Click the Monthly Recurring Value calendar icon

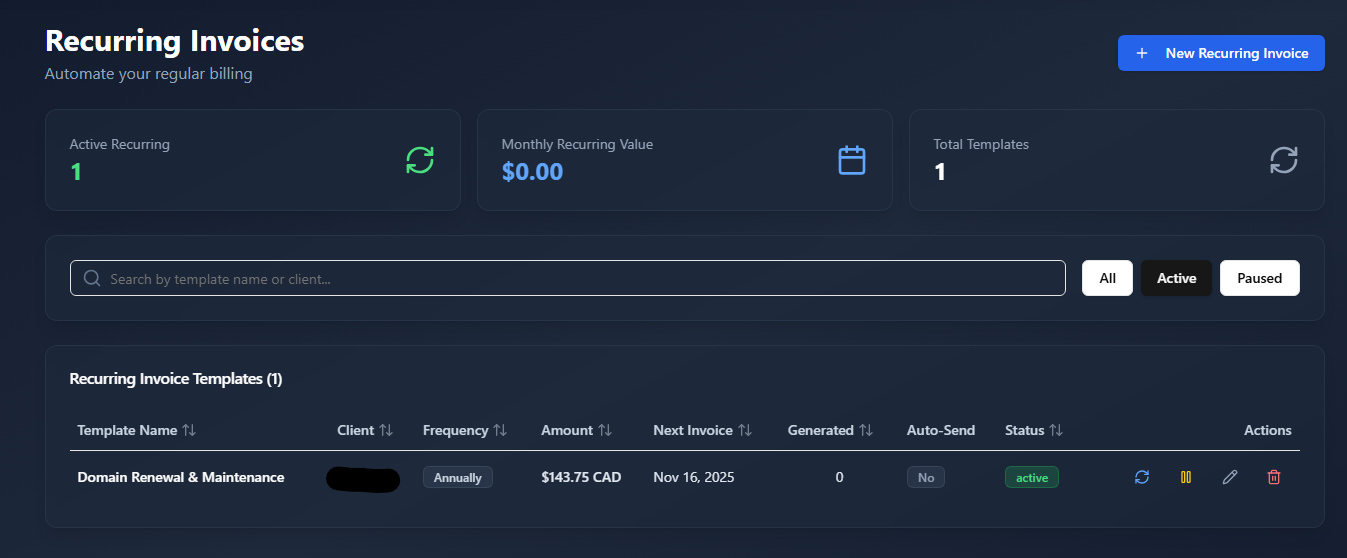pos(852,160)
